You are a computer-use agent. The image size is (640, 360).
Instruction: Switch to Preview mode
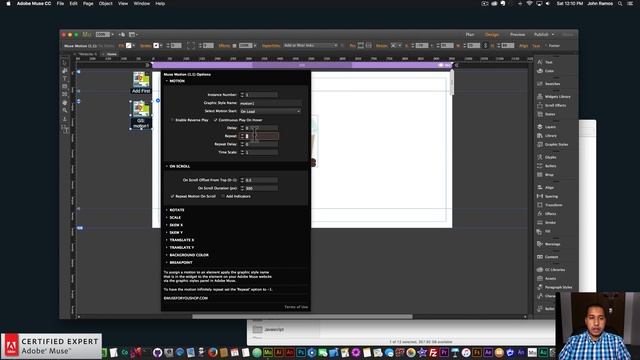click(517, 35)
